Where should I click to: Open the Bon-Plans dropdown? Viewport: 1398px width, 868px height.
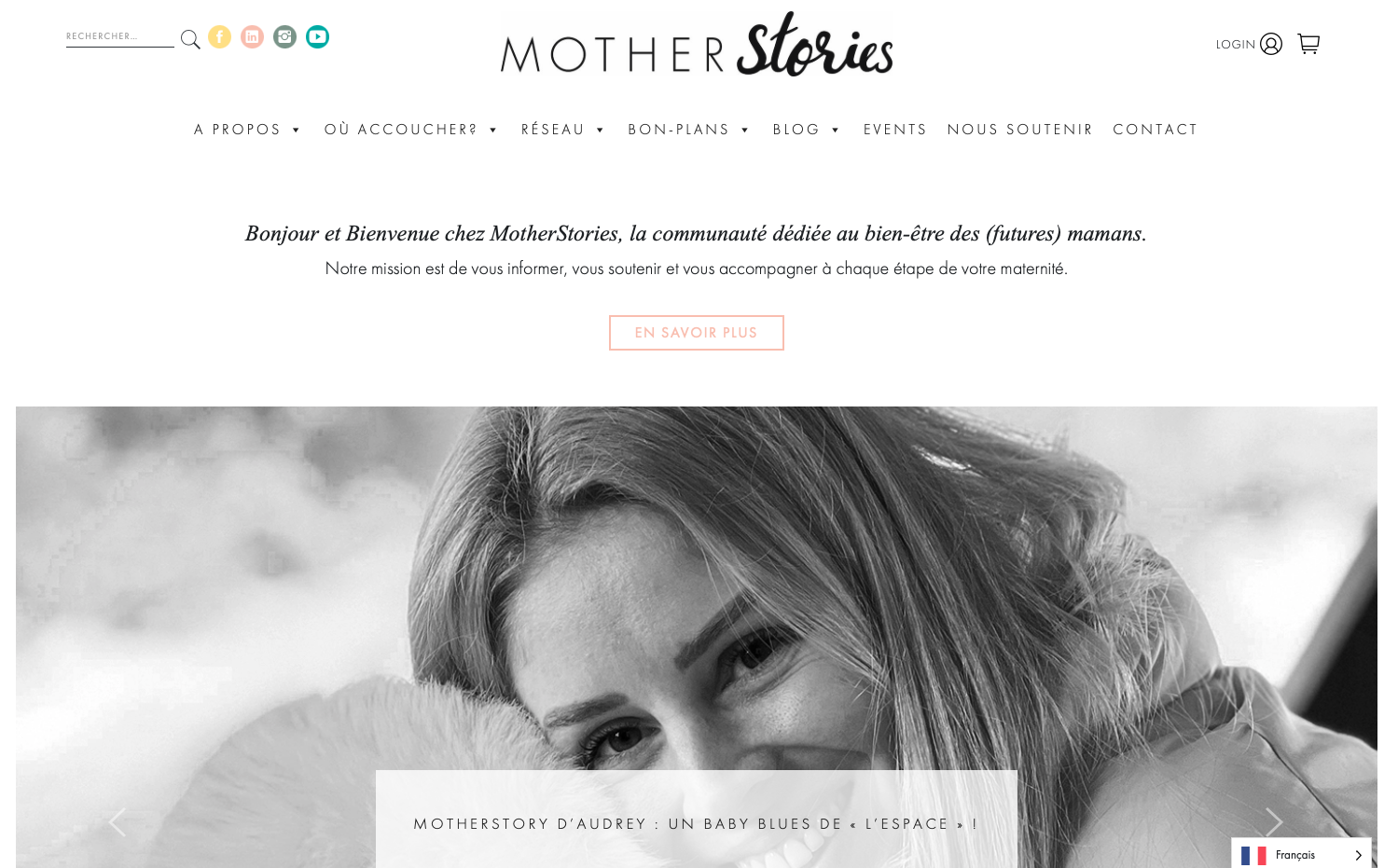[688, 130]
